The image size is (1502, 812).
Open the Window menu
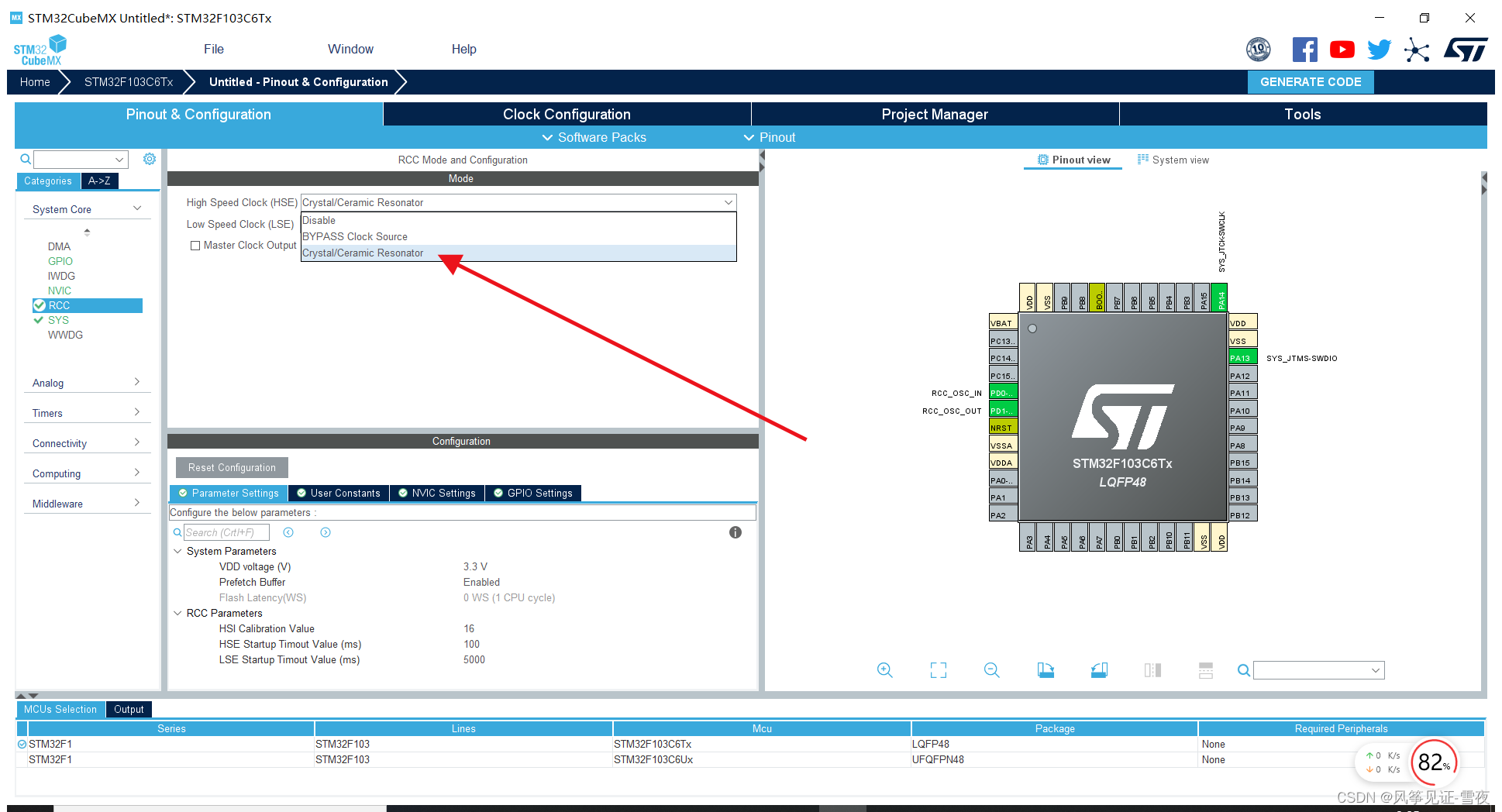click(350, 49)
